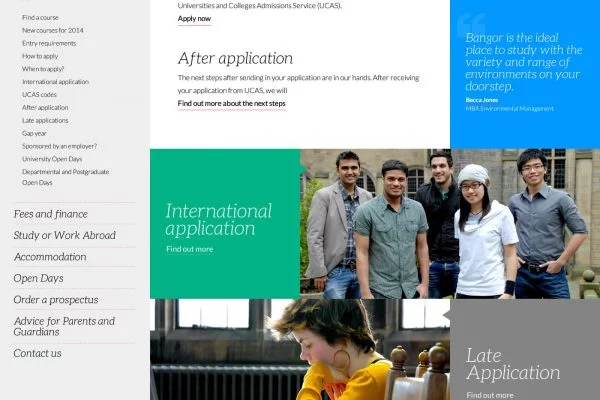Click 'Late applications' in the sidebar list
The width and height of the screenshot is (600, 400).
(x=45, y=120)
